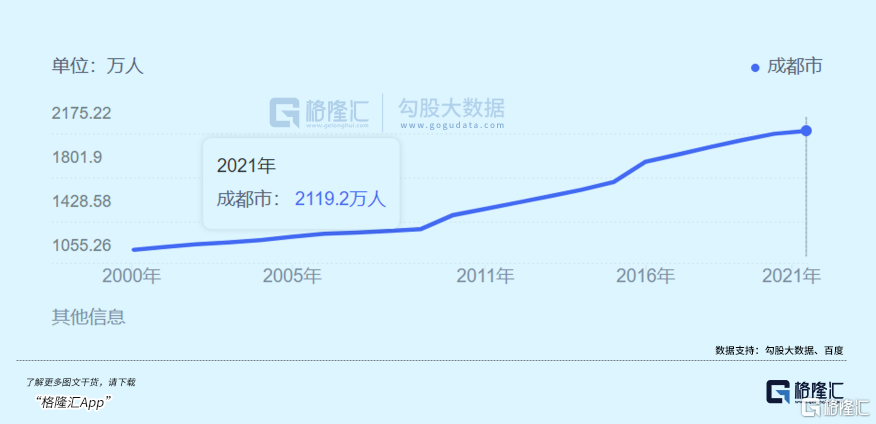The width and height of the screenshot is (876, 424).
Task: Click the “格隆汇App” download text
Action: pyautogui.click(x=73, y=402)
